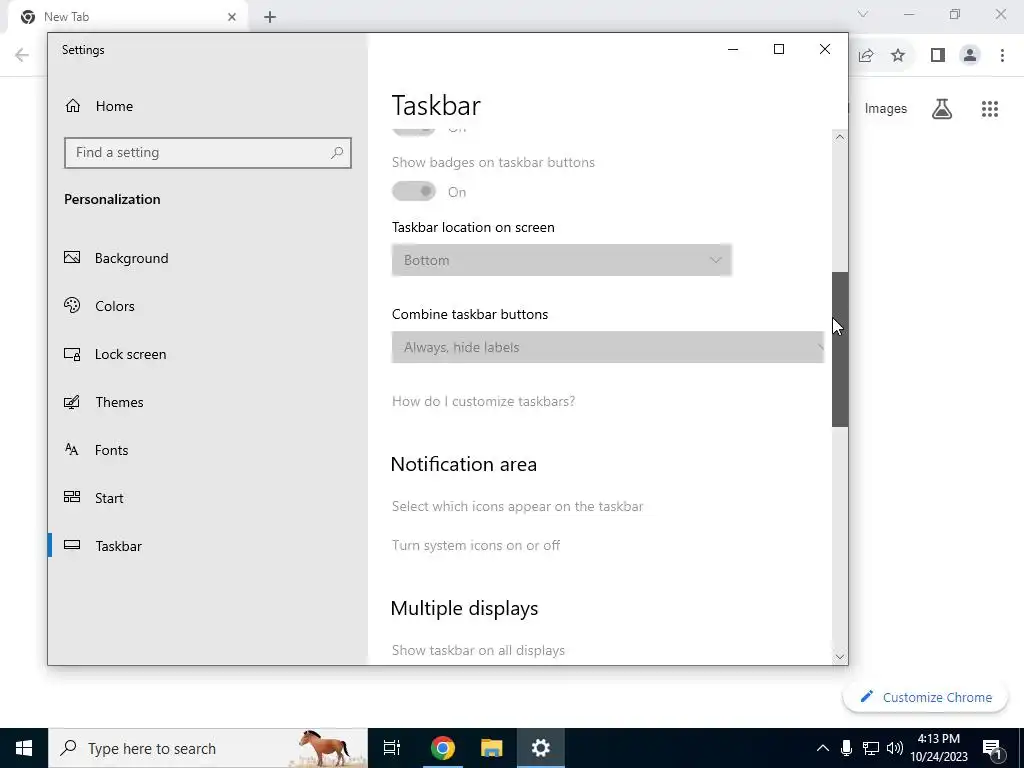
Task: Open Windows Start menu
Action: [x=24, y=748]
